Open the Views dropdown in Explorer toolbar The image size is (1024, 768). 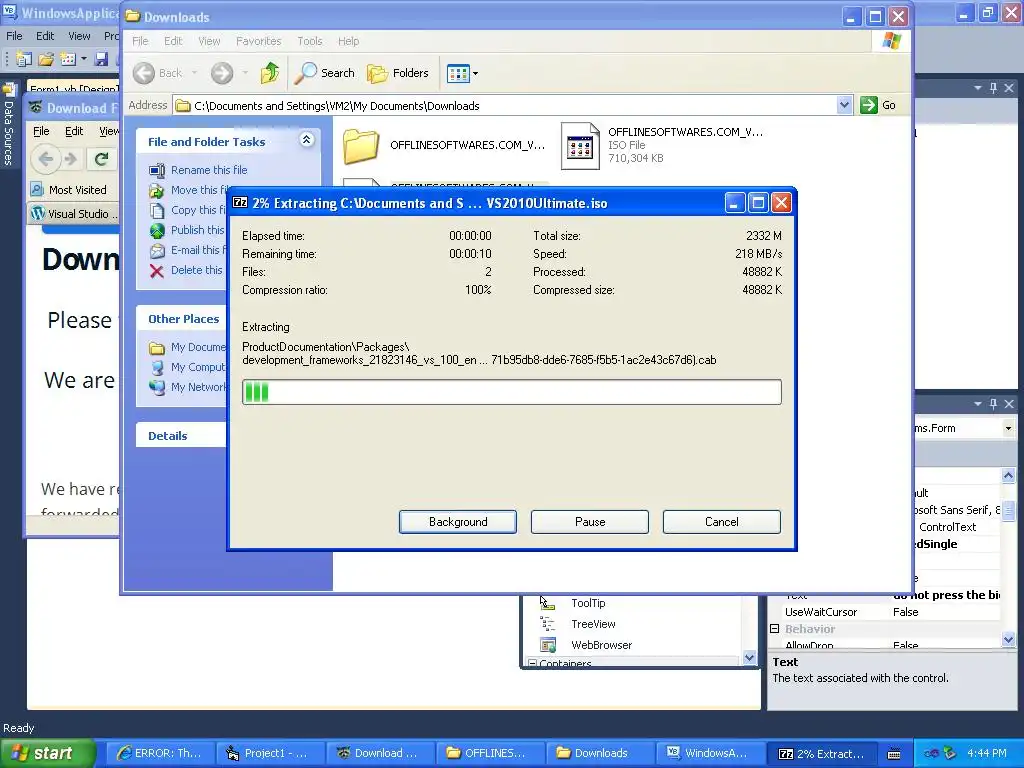click(462, 73)
